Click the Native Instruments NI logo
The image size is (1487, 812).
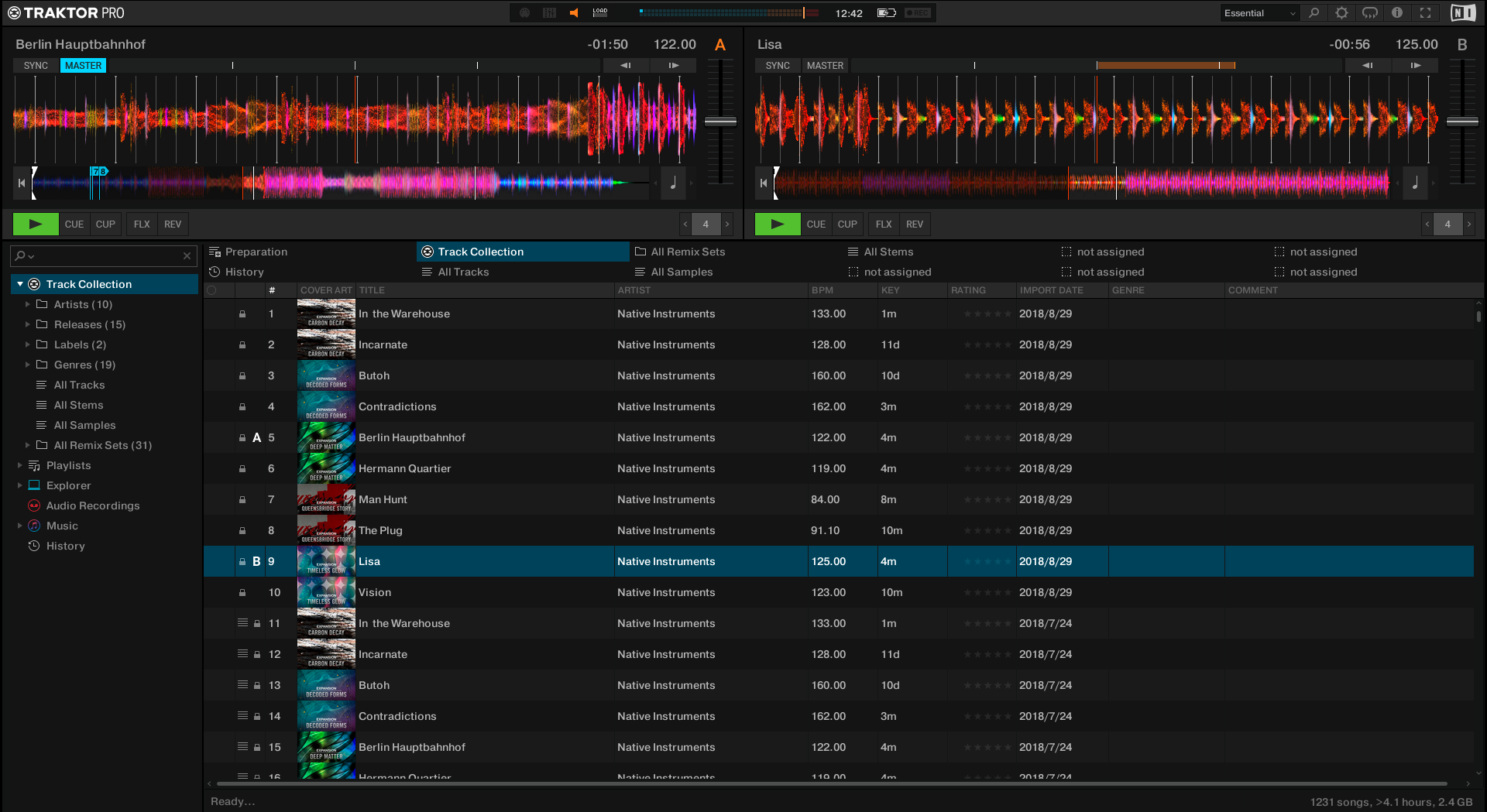pos(1462,13)
